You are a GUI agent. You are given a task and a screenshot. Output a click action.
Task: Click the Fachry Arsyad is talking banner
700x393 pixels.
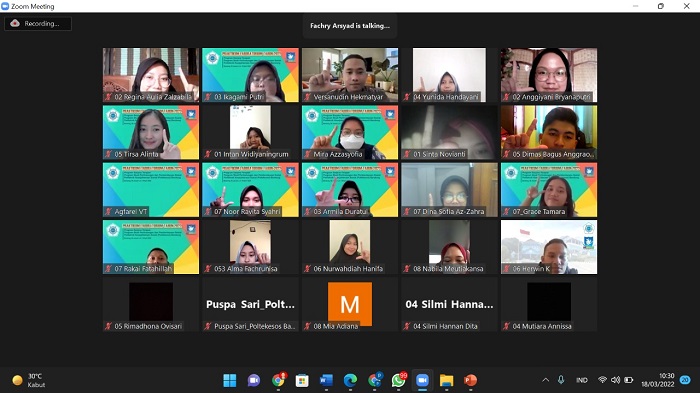350,26
